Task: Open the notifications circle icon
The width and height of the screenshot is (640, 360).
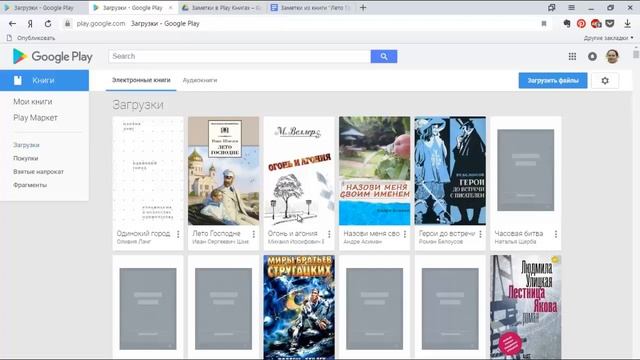Action: [592, 56]
